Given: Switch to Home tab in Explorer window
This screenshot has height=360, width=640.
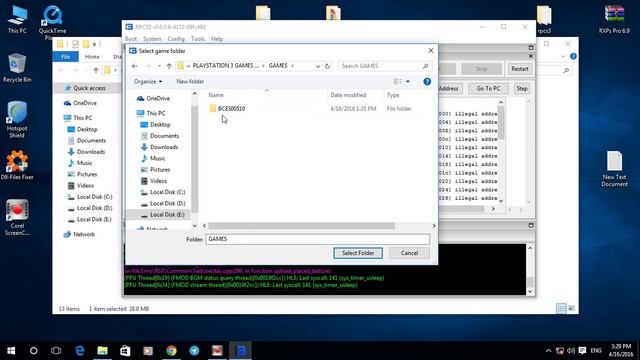Looking at the screenshot, I should coord(92,57).
